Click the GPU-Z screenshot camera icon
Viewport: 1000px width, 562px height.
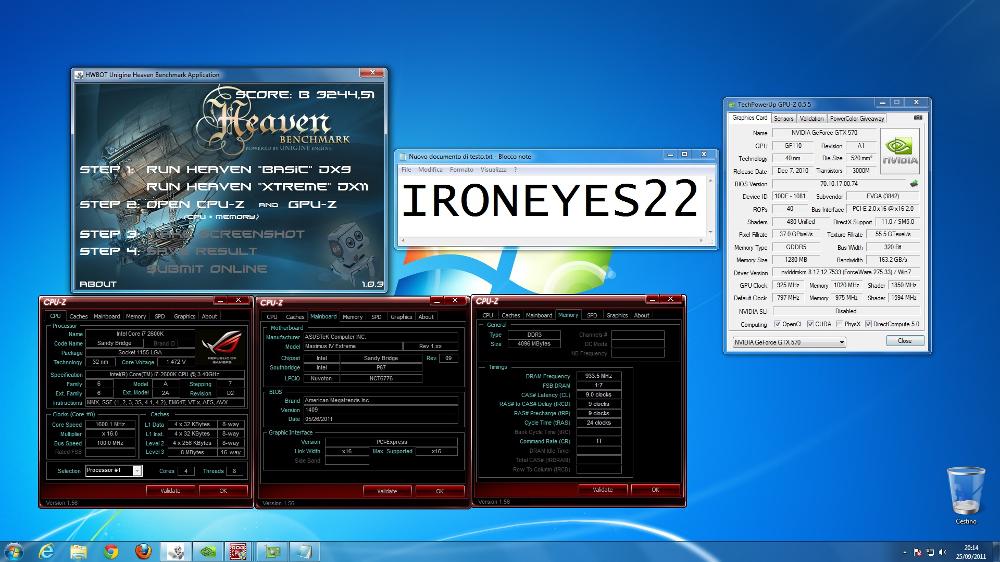[x=918, y=118]
